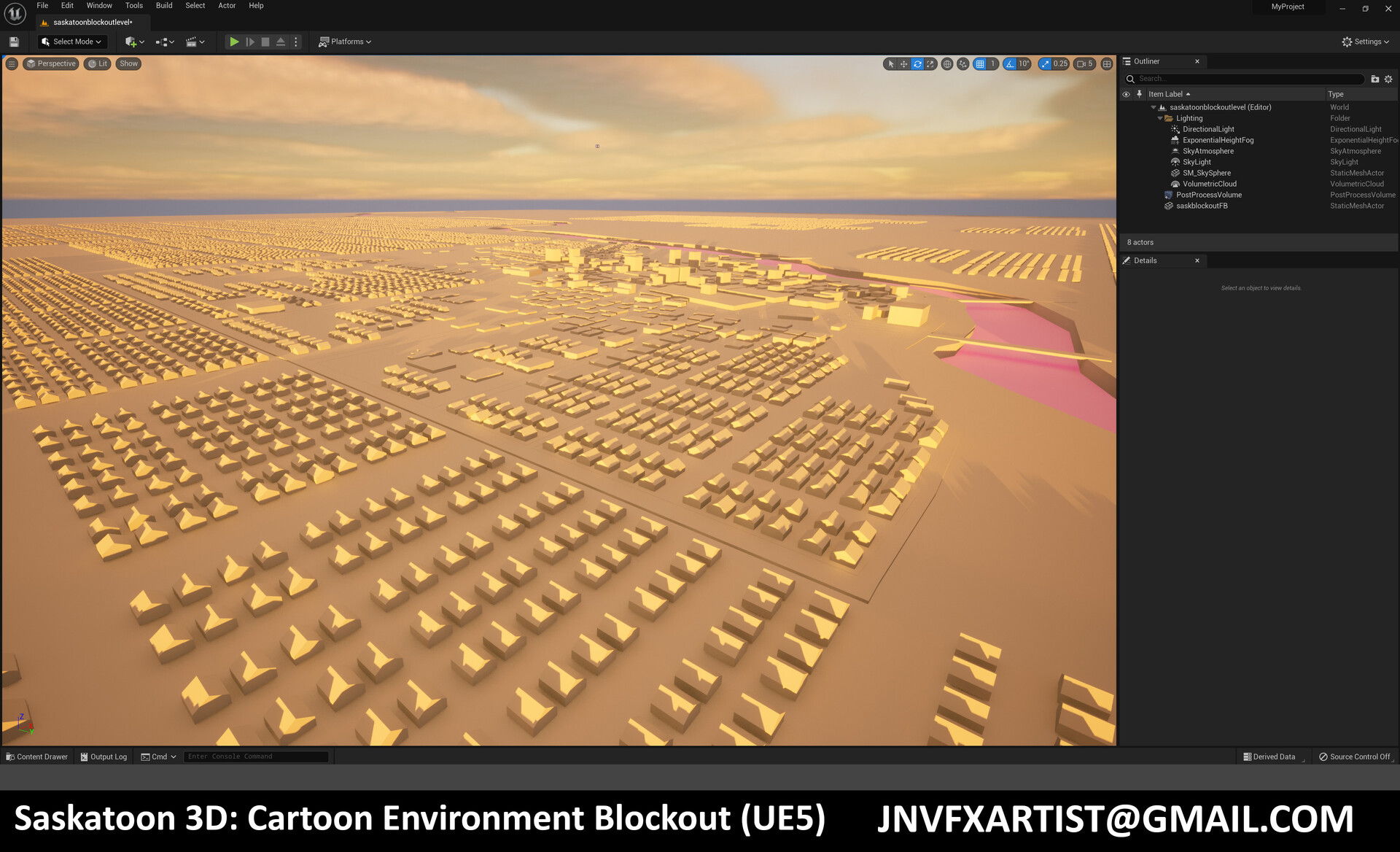Open the Build menu
The height and width of the screenshot is (852, 1400).
[163, 6]
